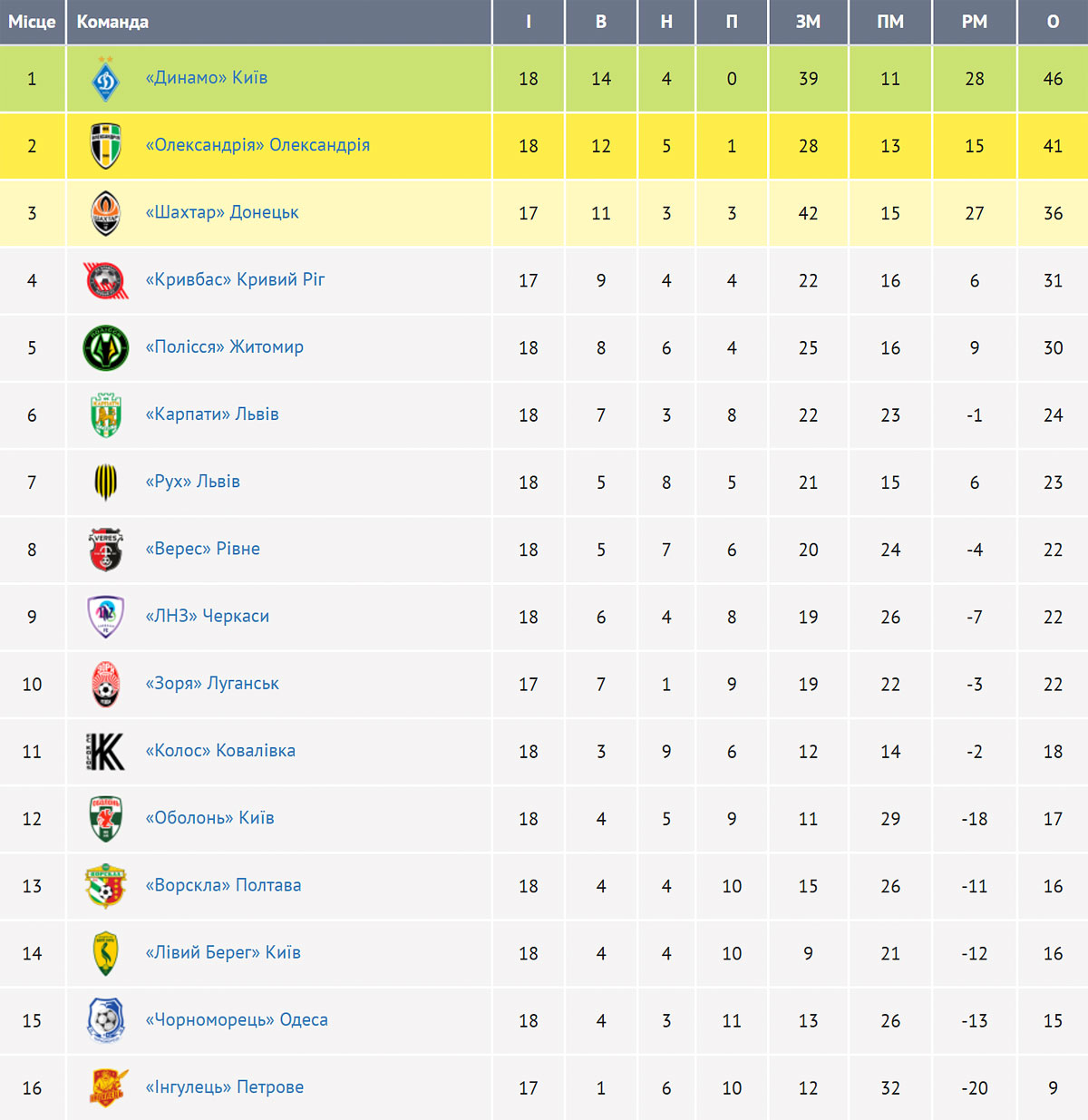Image resolution: width=1088 pixels, height=1120 pixels.
Task: Click the Polissya wolf logo
Action: click(x=106, y=348)
